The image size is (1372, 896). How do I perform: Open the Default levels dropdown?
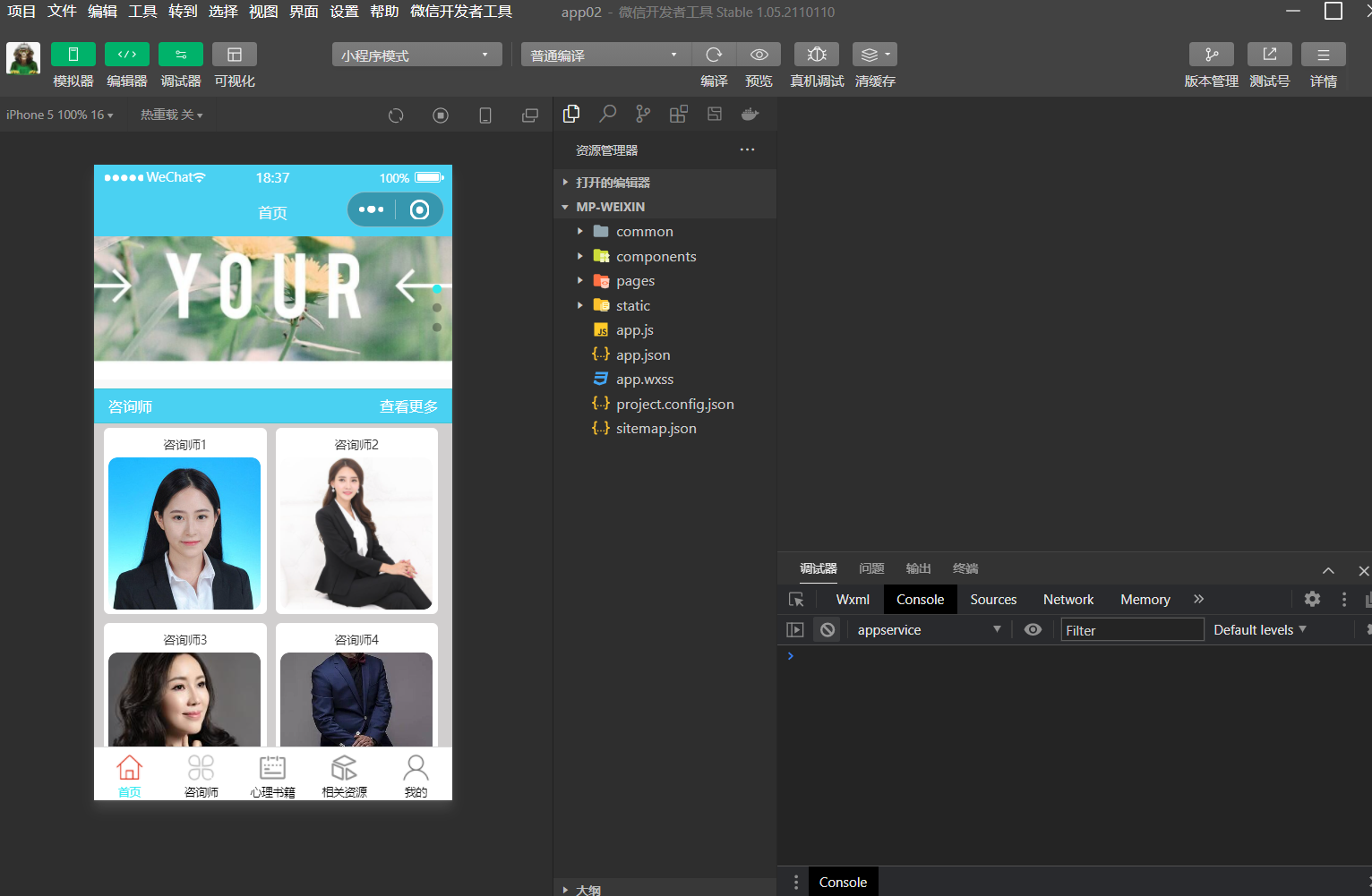[1259, 630]
